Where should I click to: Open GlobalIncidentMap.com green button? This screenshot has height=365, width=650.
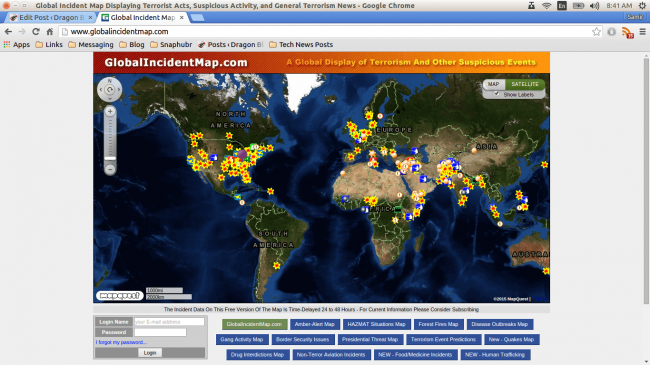click(254, 324)
